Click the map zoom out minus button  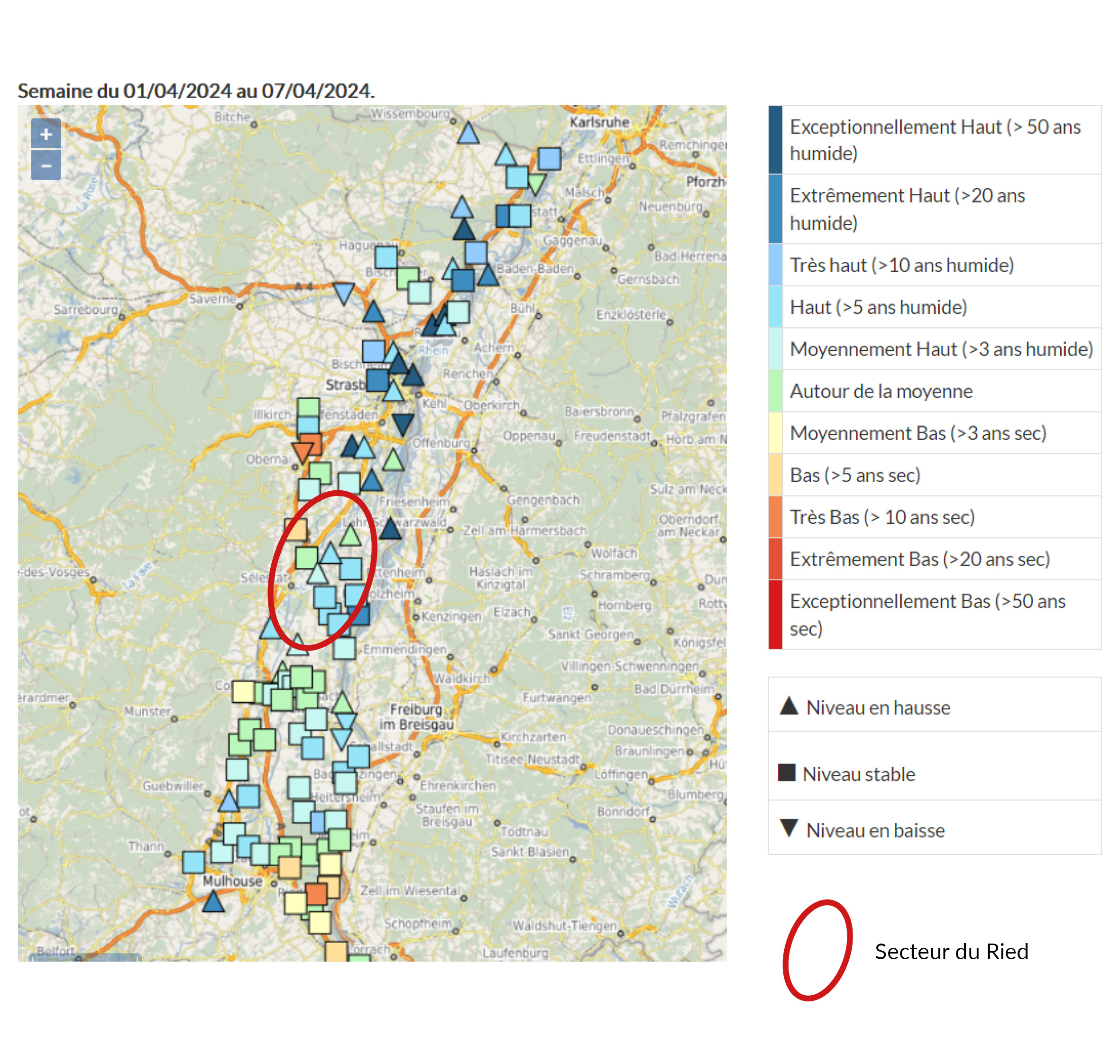[46, 165]
